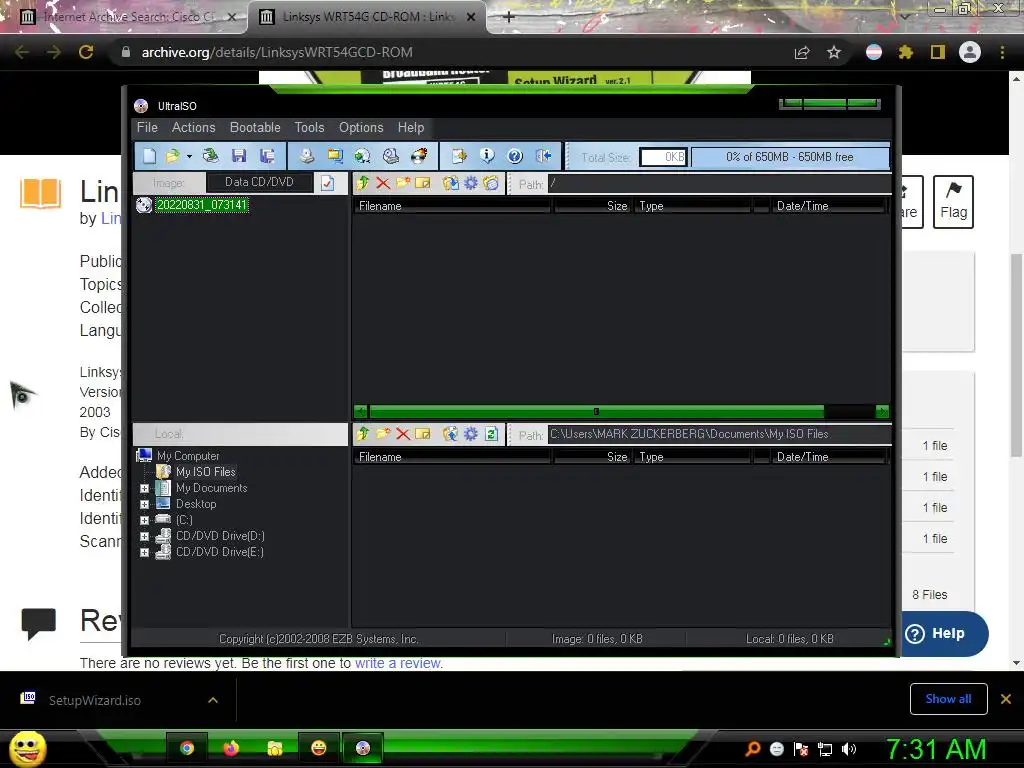
Task: Click the Open folder icon in UltraISO toolbar
Action: tap(172, 156)
